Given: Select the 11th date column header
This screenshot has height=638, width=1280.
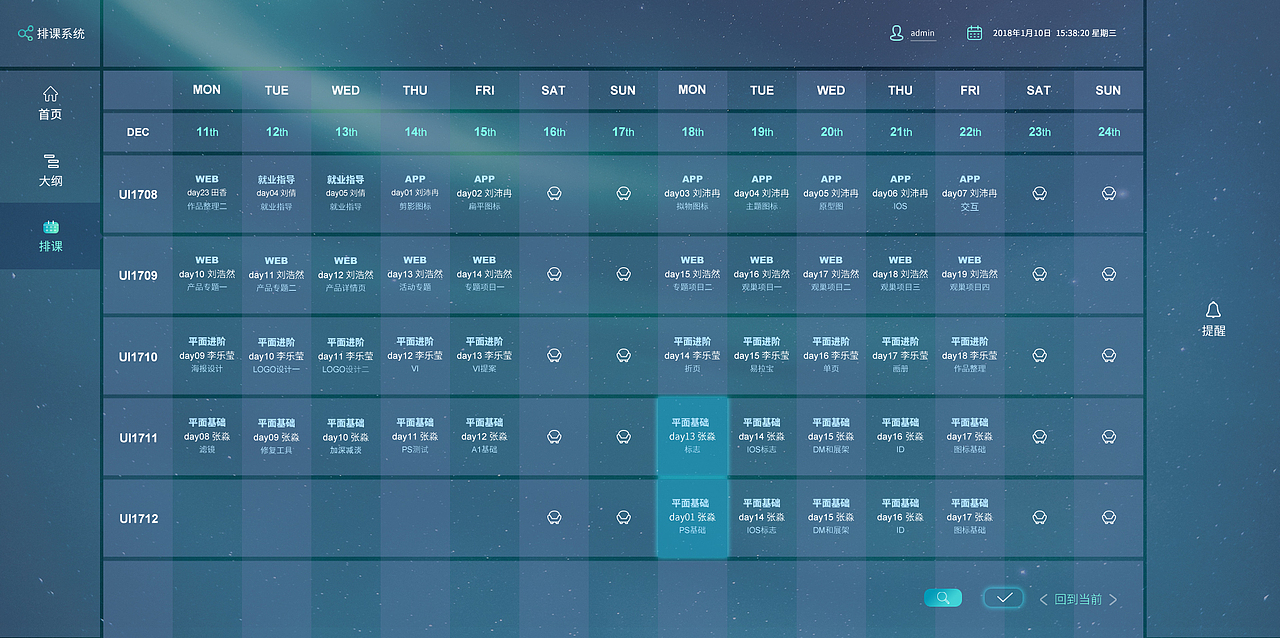Looking at the screenshot, I should click(207, 132).
